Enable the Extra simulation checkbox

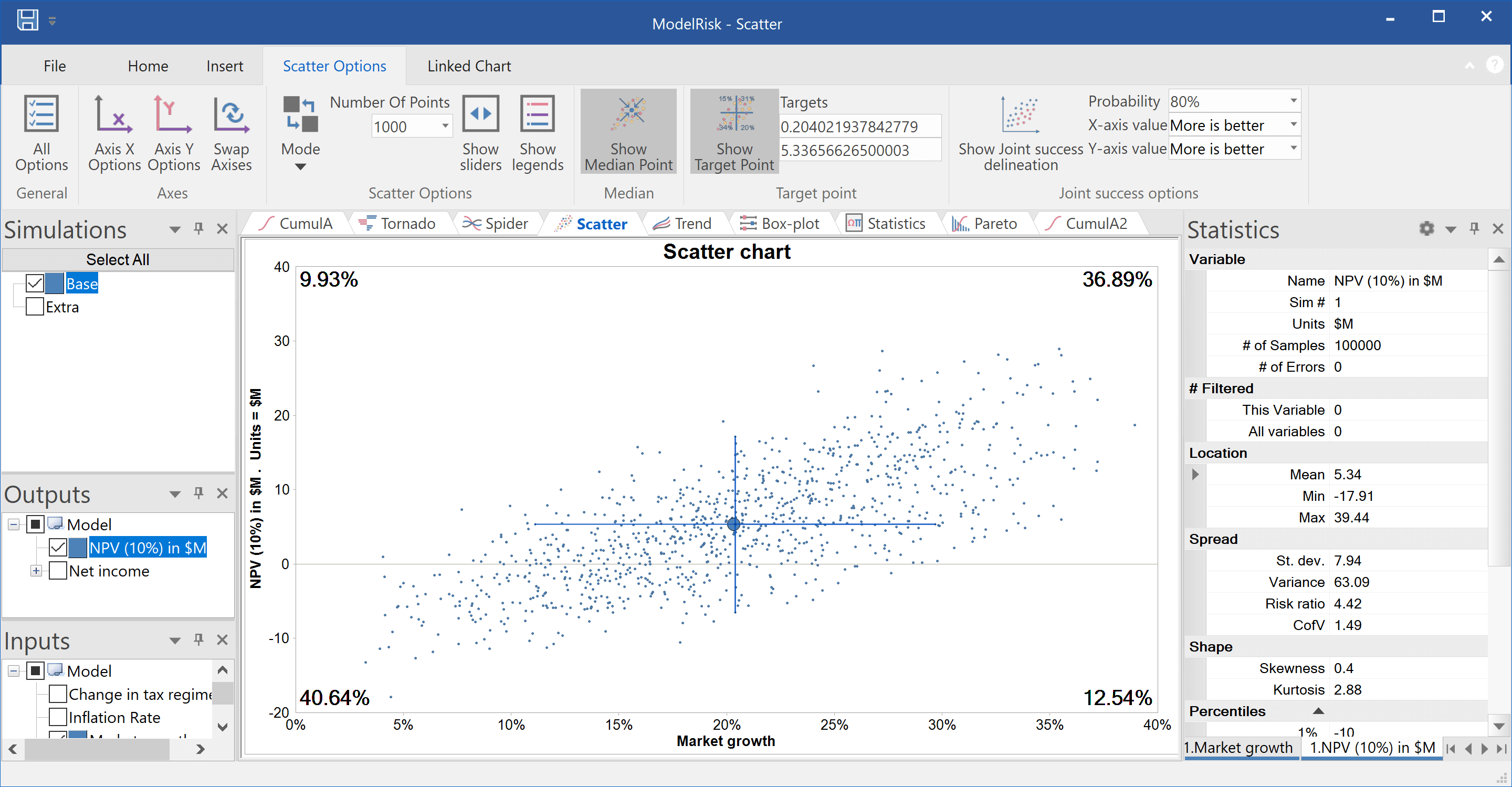pyautogui.click(x=34, y=307)
